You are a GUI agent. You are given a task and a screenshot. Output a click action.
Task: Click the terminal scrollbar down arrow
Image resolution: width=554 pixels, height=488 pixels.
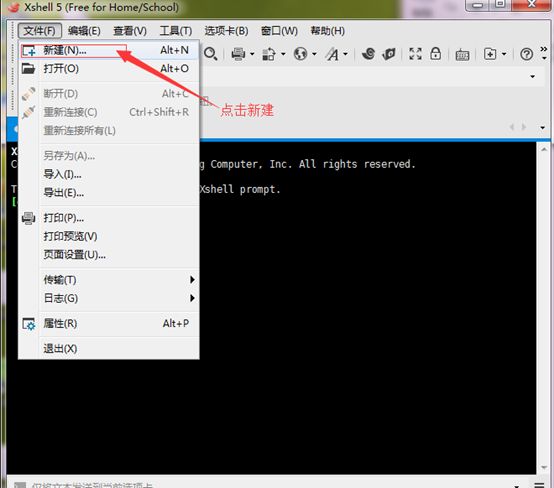point(544,468)
